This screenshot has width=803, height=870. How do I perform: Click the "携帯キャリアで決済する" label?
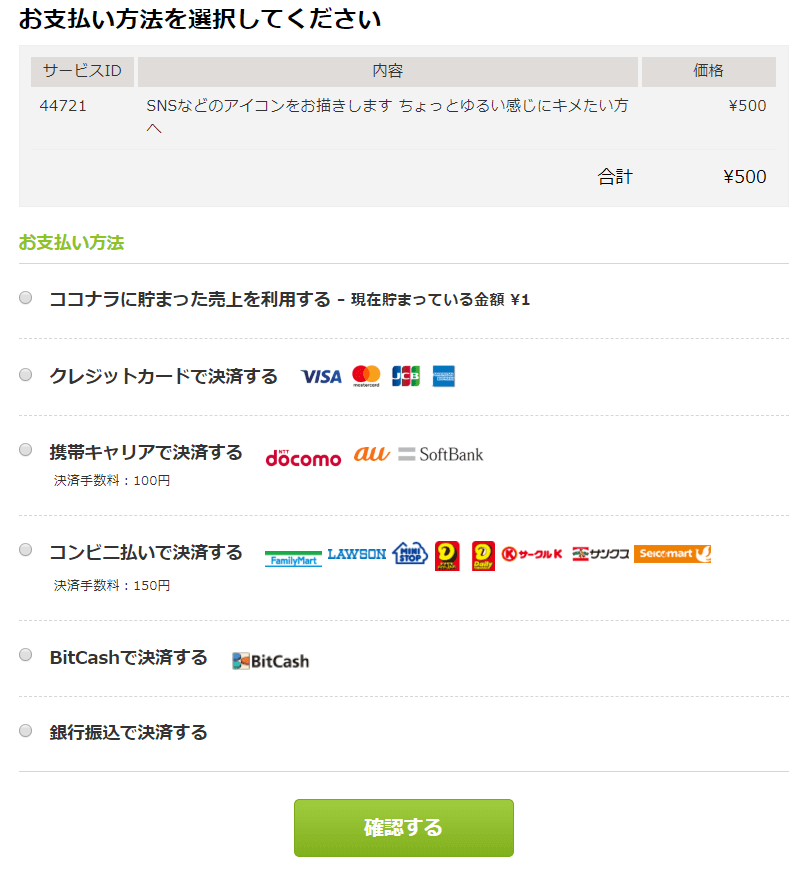click(146, 452)
